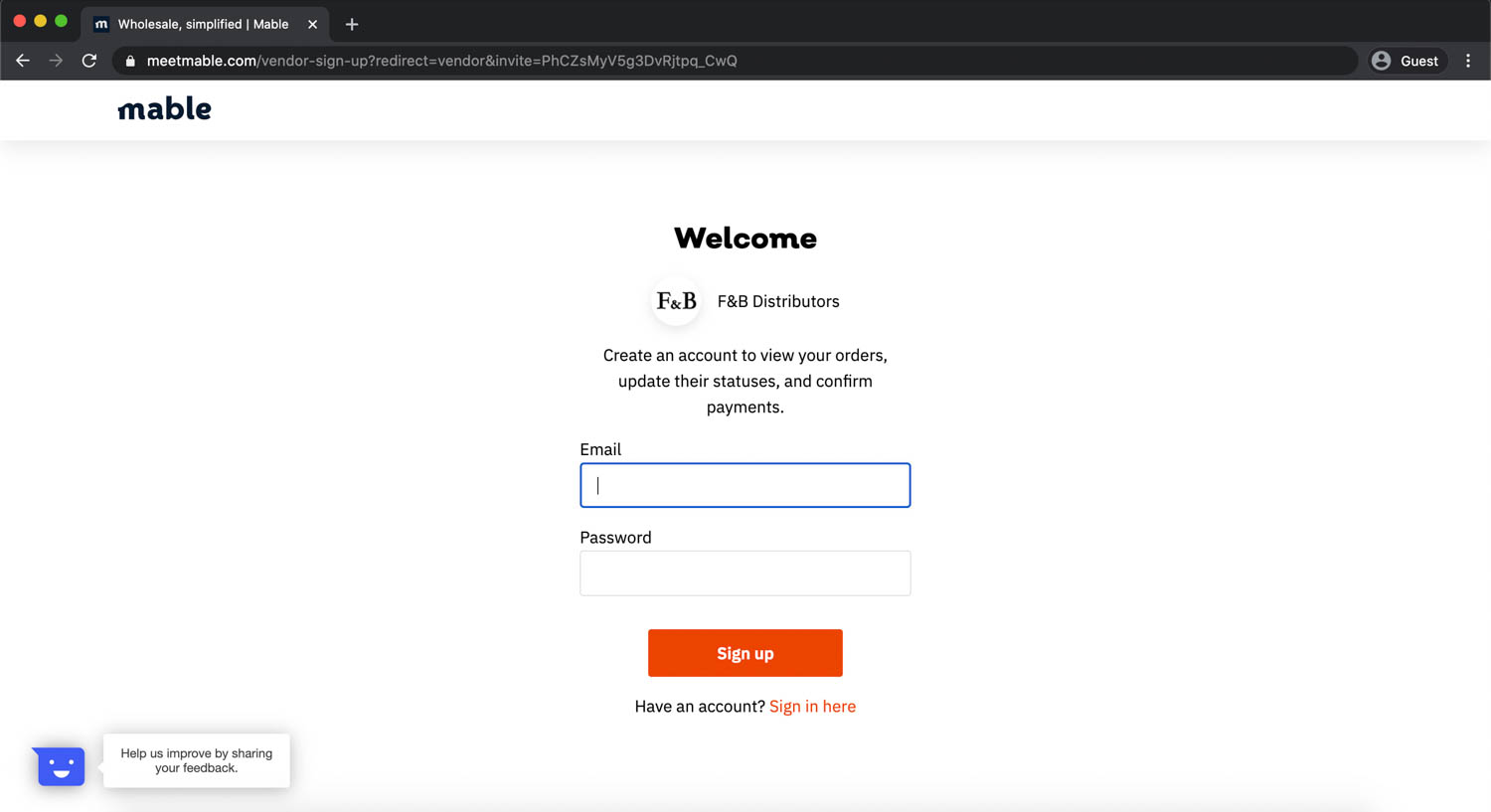
Task: Click the F&B Distributors name text
Action: coord(778,301)
